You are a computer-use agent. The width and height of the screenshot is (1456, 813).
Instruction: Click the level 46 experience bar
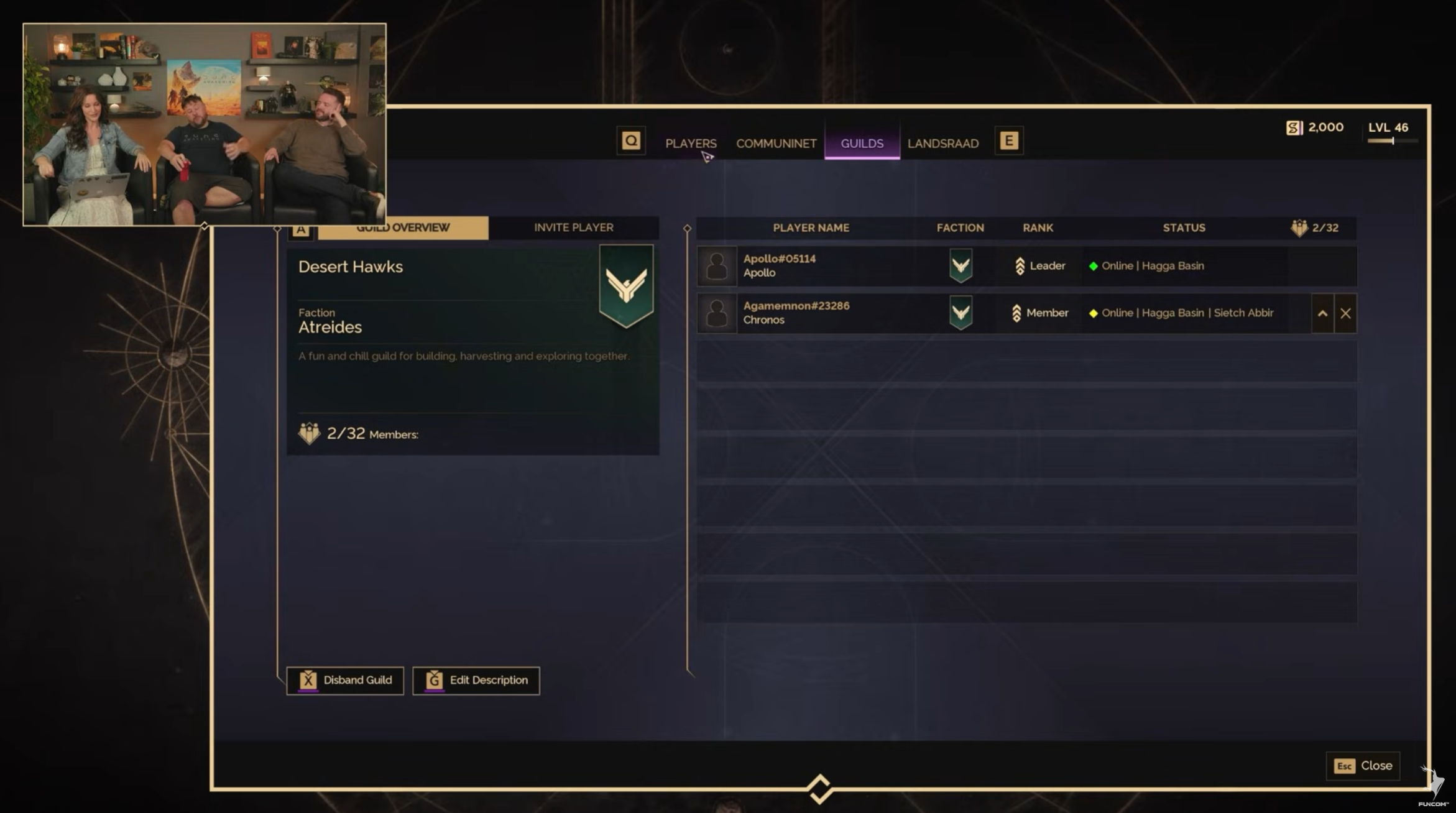[1392, 141]
